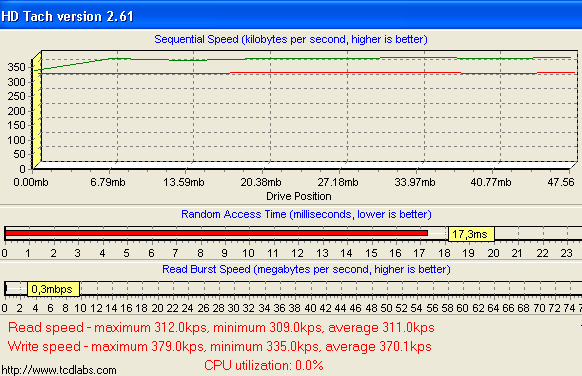Click the Sequential Speed chart heading
Viewport: 582px width, 376px height.
pyautogui.click(x=291, y=39)
